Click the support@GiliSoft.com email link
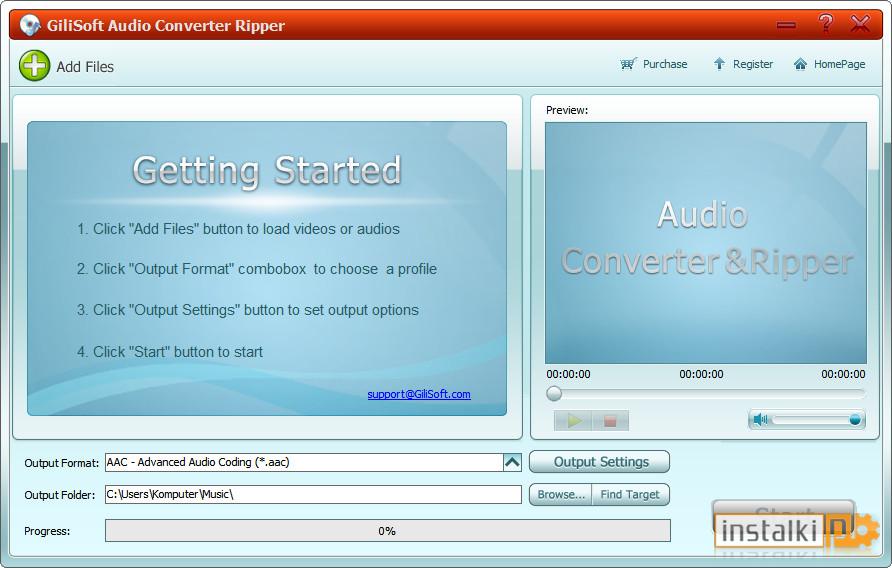The height and width of the screenshot is (568, 892). coord(419,394)
